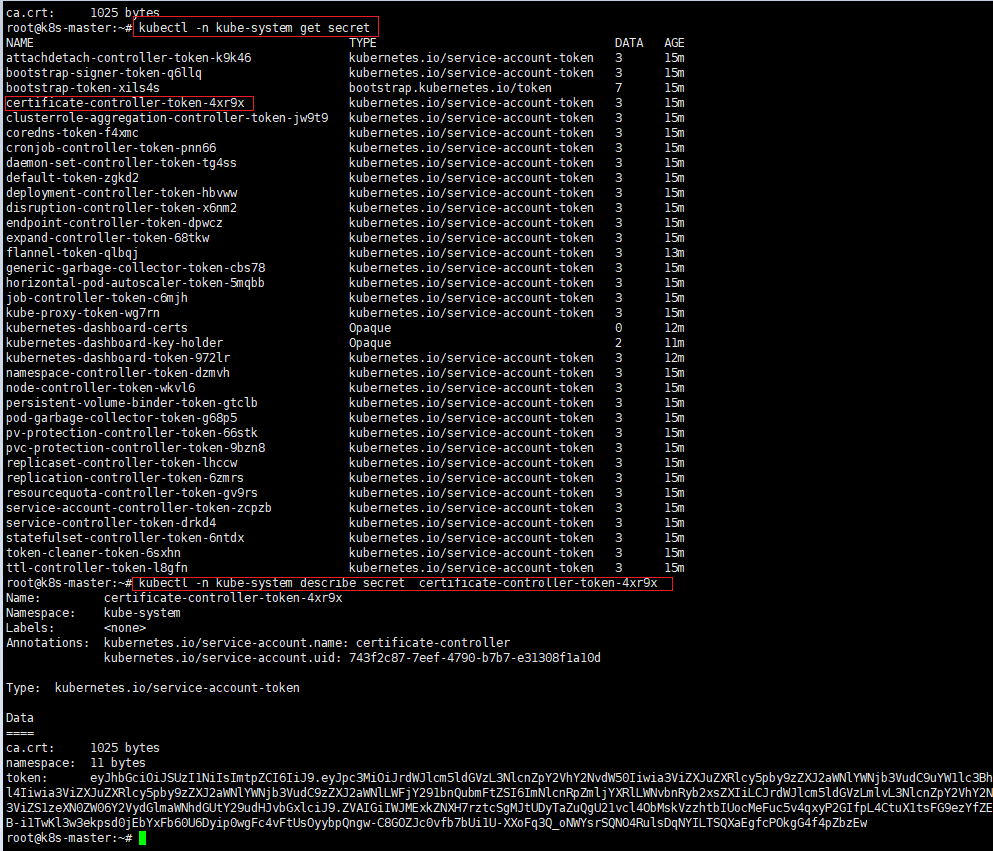993x851 pixels.
Task: Select expand-controller-token-68tkw
Action: click(x=108, y=237)
